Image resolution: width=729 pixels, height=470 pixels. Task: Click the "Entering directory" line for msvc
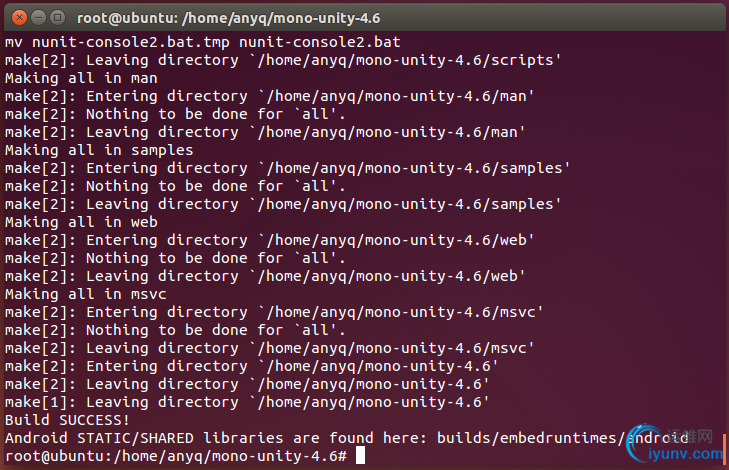[274, 312]
